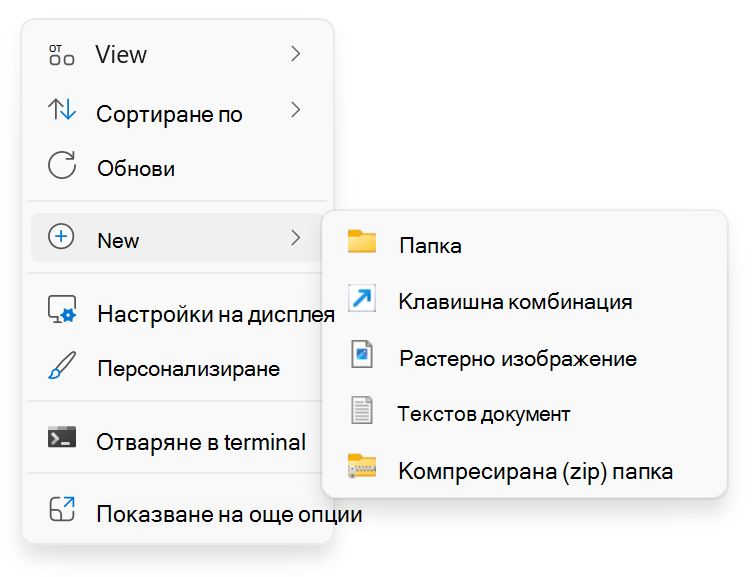Click the bitmap image file icon

[362, 354]
